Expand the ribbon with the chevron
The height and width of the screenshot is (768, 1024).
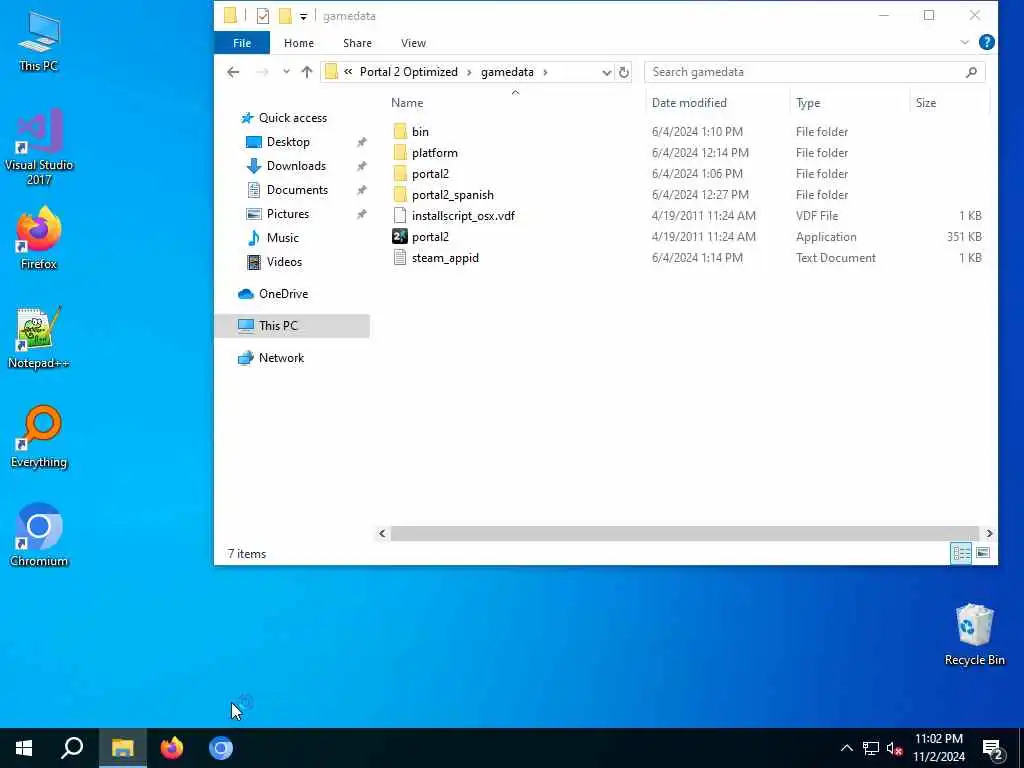click(x=965, y=42)
